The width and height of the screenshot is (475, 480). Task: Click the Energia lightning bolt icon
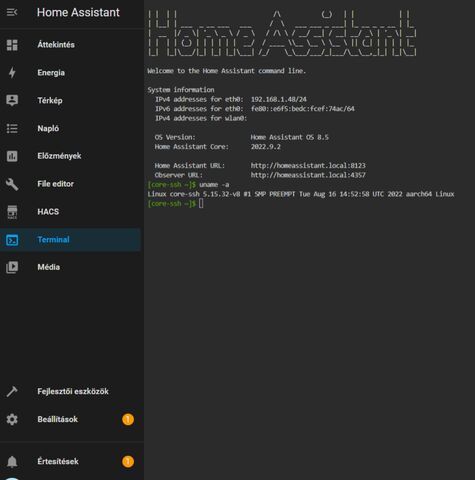(x=12, y=73)
